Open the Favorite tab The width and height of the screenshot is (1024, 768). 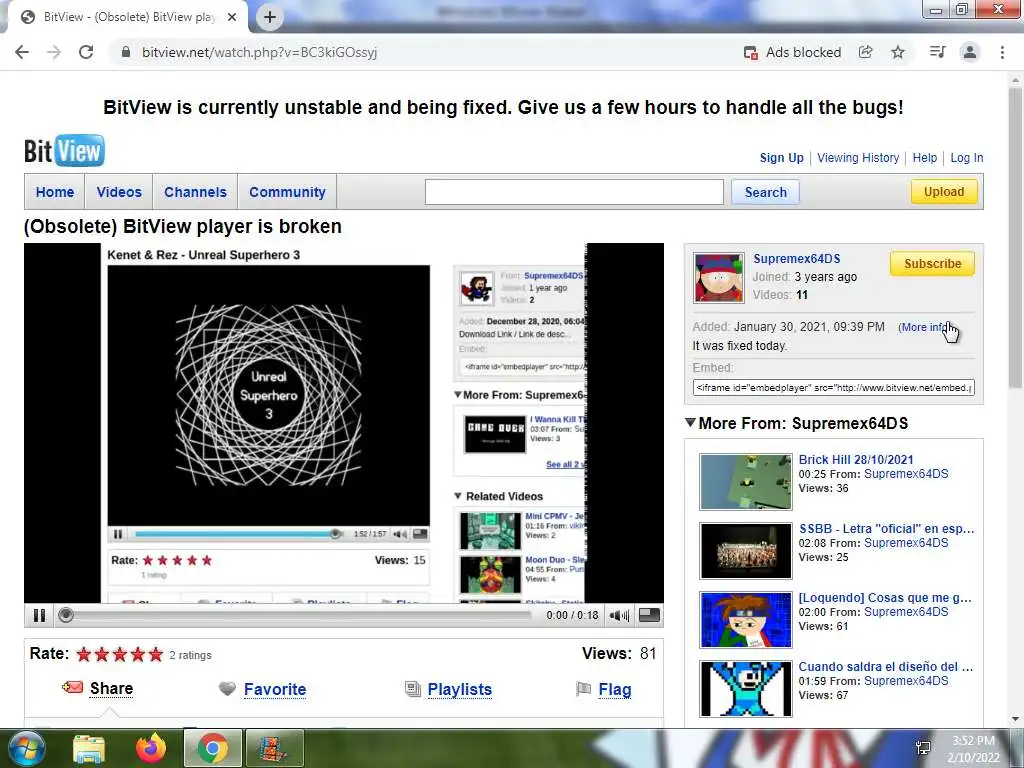tap(275, 689)
